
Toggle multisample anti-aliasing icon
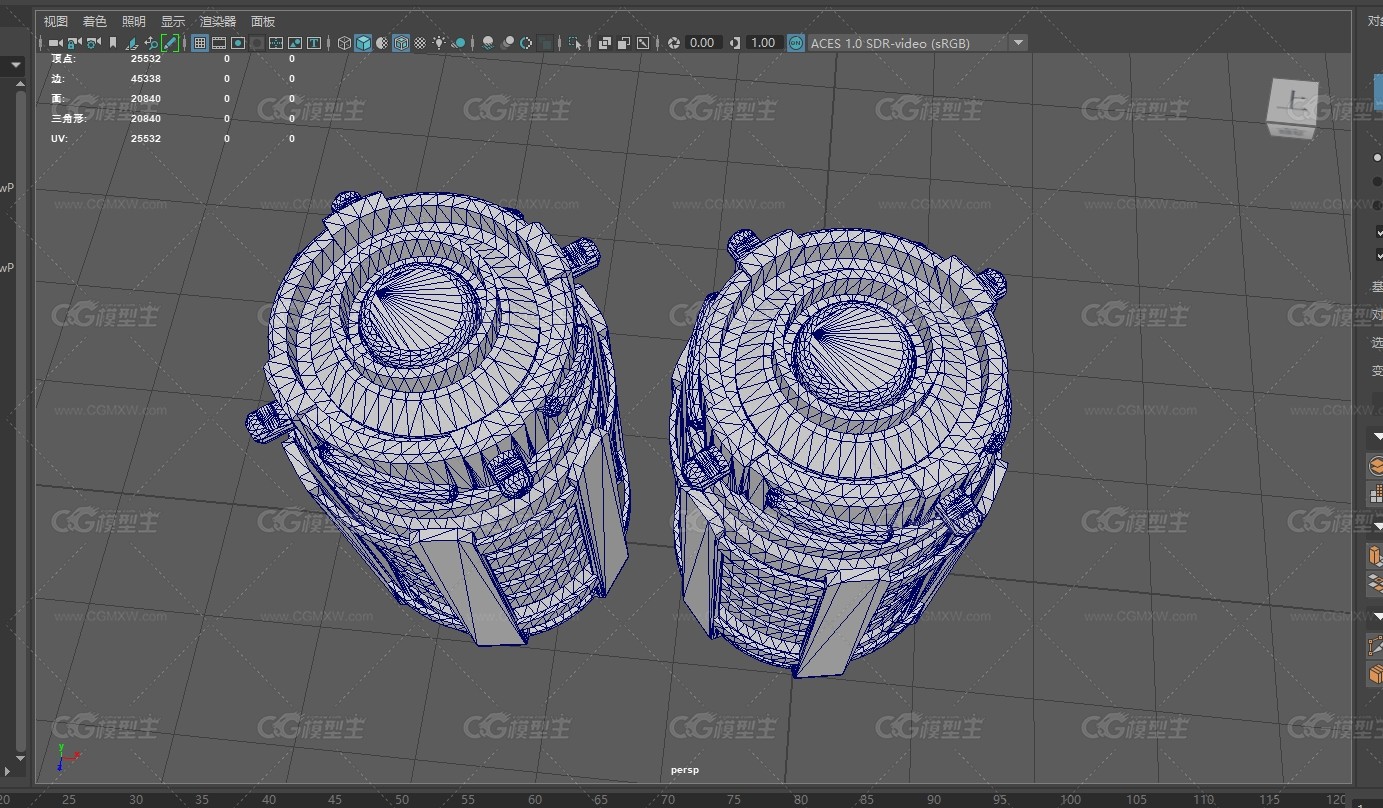coord(526,43)
